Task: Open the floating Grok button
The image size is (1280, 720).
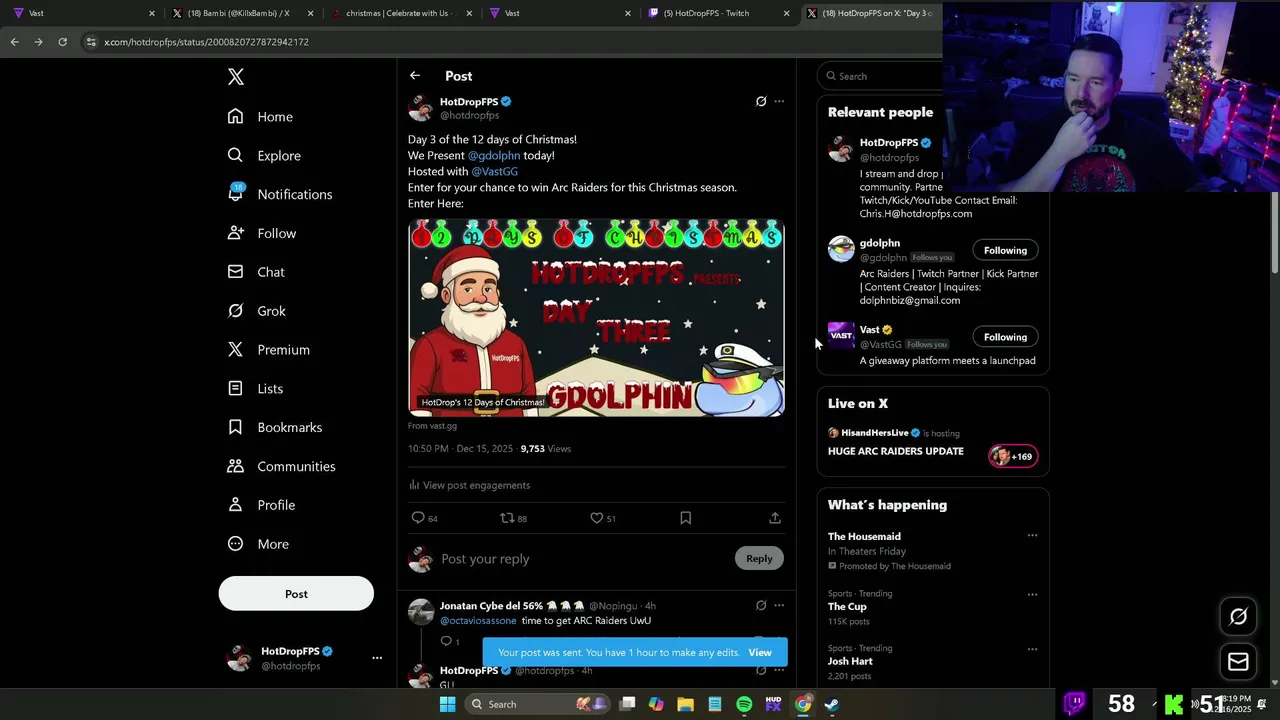Action: click(1238, 617)
